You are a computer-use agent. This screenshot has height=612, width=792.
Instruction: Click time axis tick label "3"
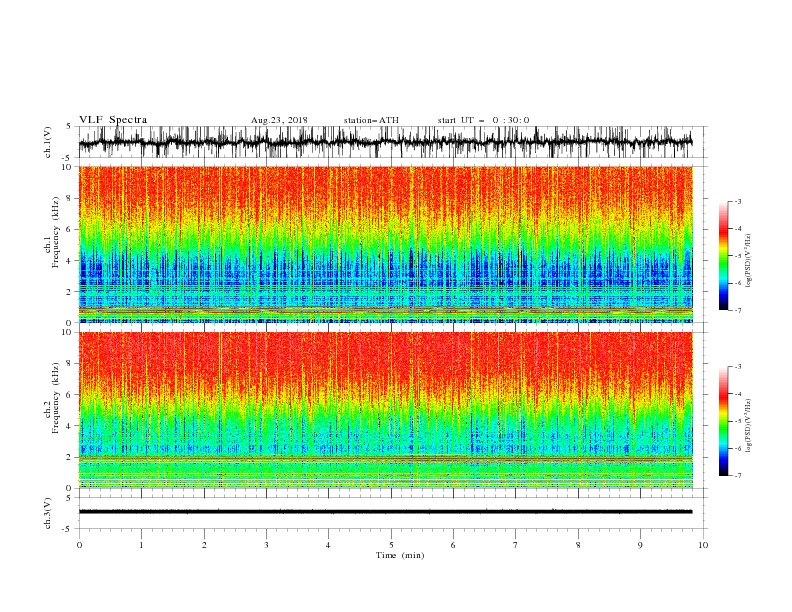click(x=266, y=545)
